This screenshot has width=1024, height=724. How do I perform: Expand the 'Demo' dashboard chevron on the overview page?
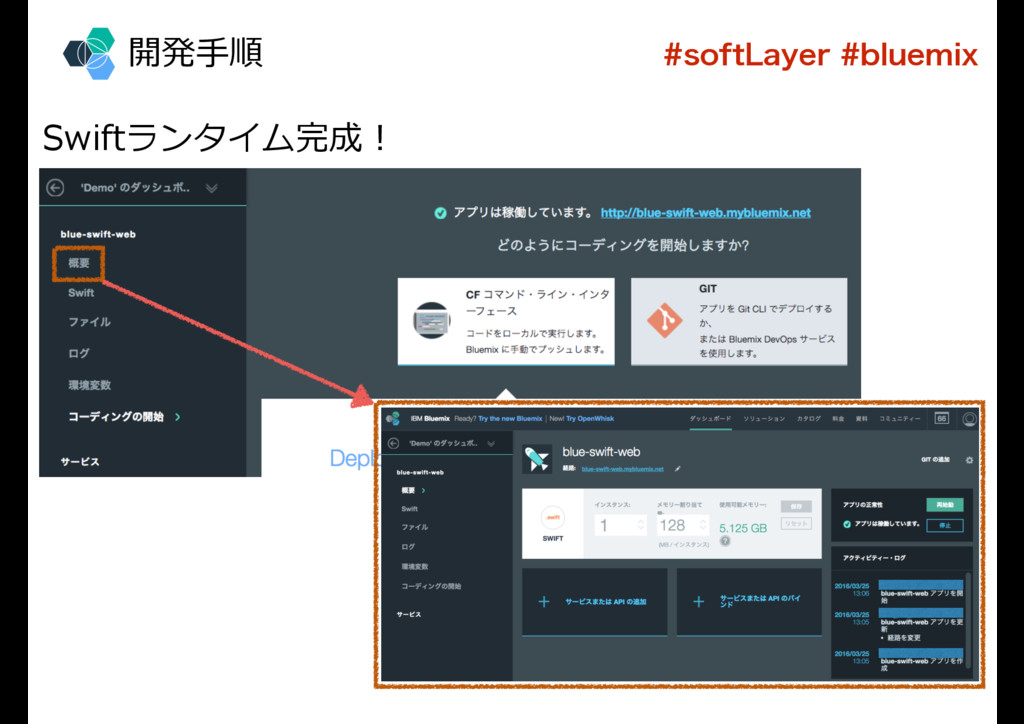pyautogui.click(x=490, y=443)
